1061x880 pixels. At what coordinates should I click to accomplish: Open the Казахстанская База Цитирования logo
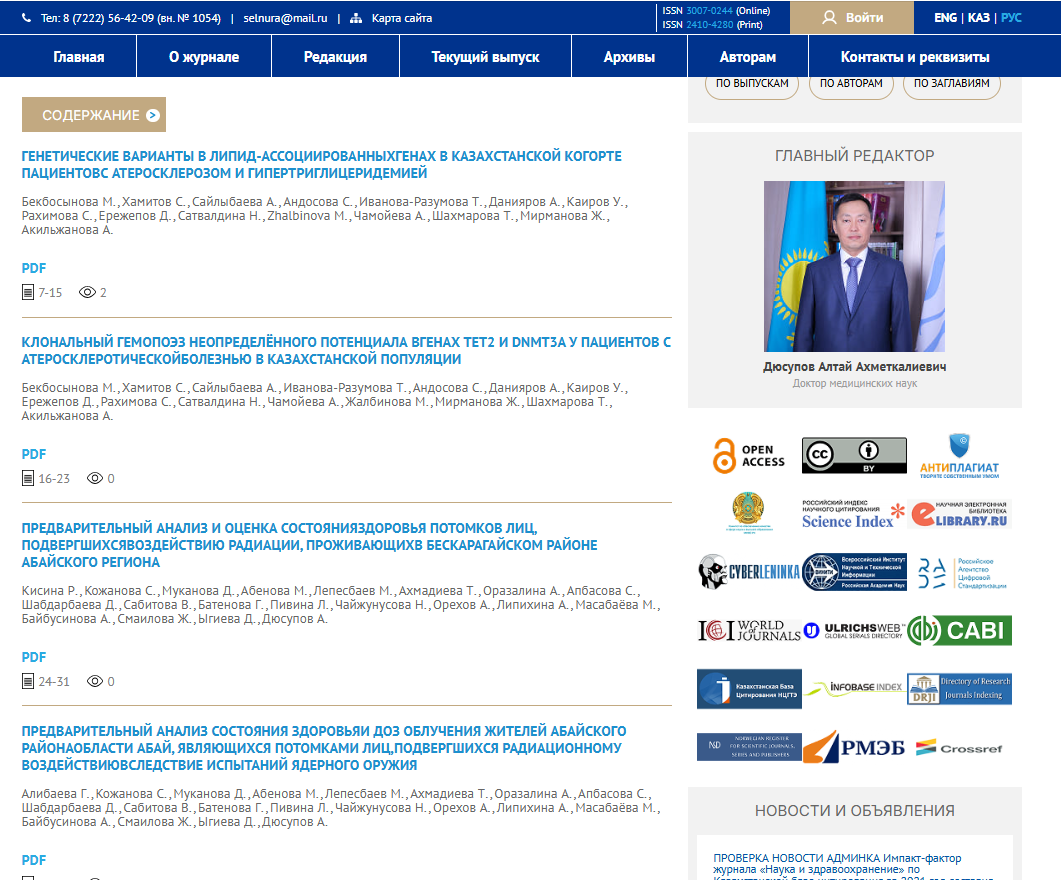pos(749,689)
